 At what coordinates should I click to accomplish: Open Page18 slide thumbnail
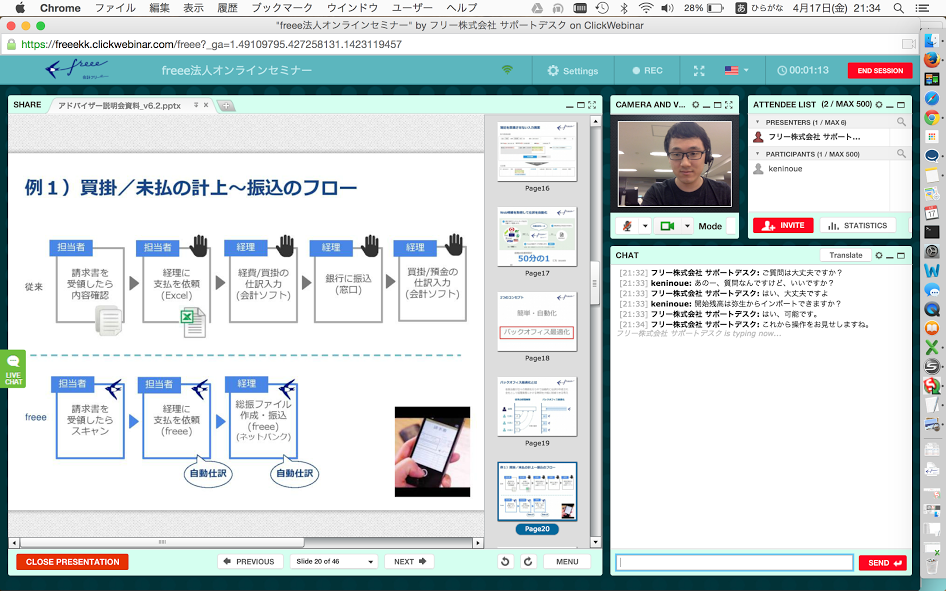537,321
